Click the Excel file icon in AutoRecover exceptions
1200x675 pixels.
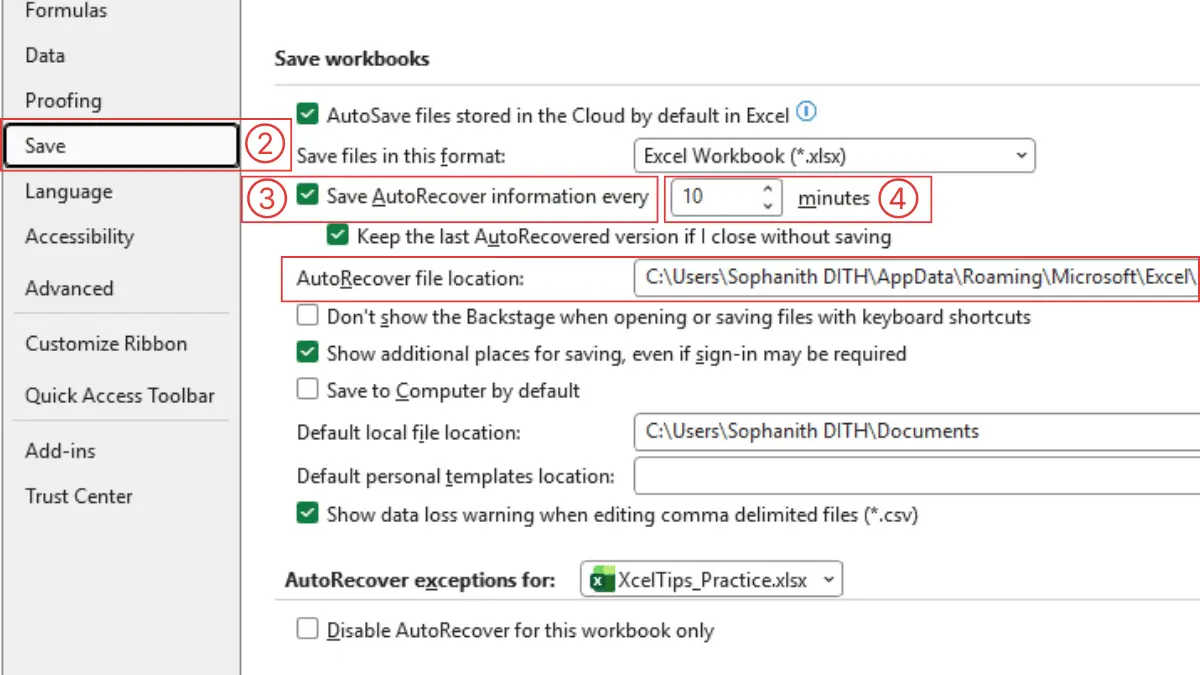[602, 579]
